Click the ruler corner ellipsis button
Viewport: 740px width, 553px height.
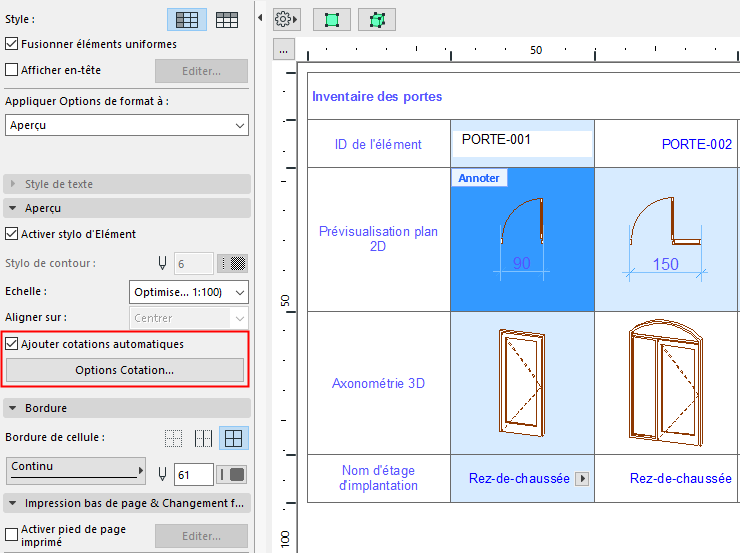point(284,50)
